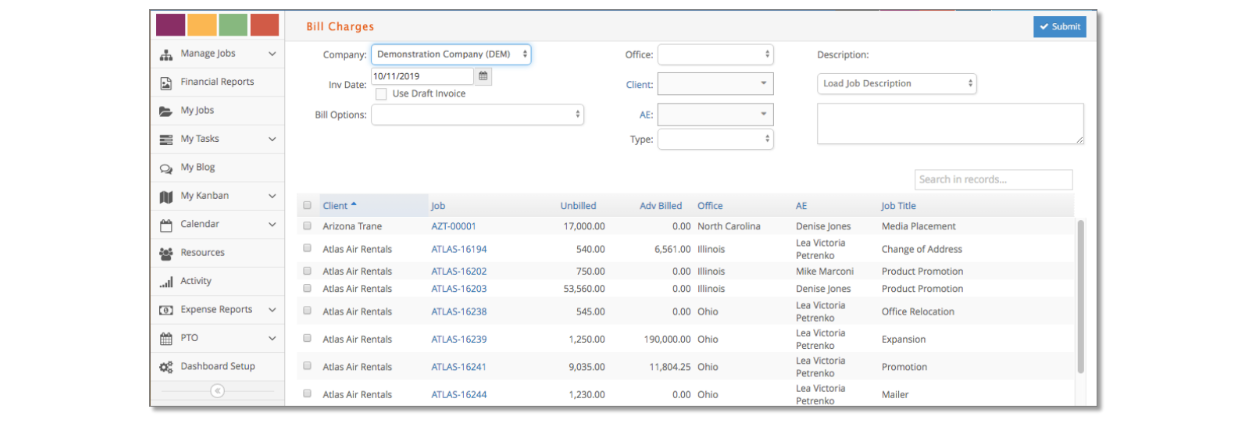Open the Bill Options dropdown

coord(478,115)
